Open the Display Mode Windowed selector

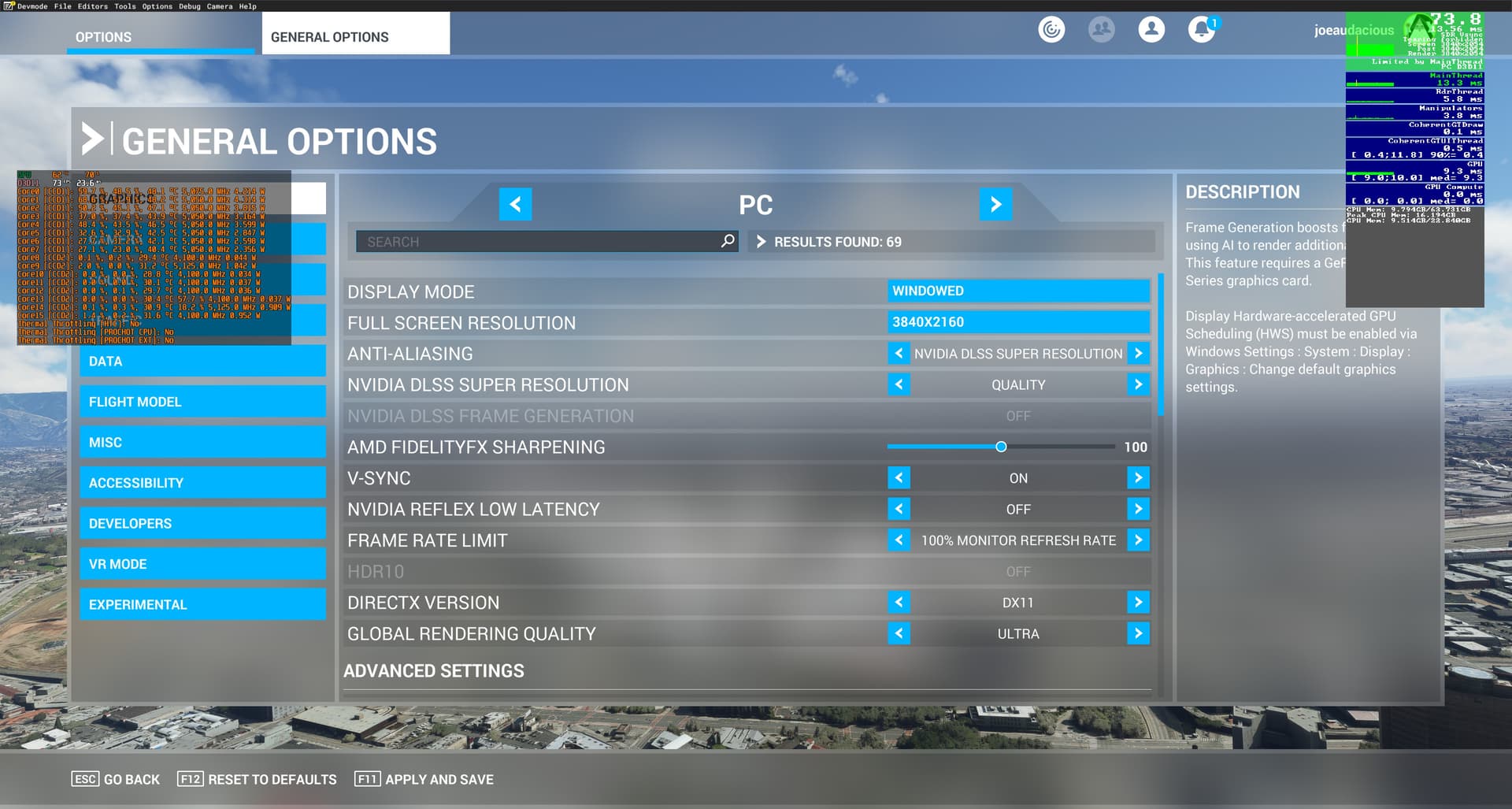(1018, 291)
